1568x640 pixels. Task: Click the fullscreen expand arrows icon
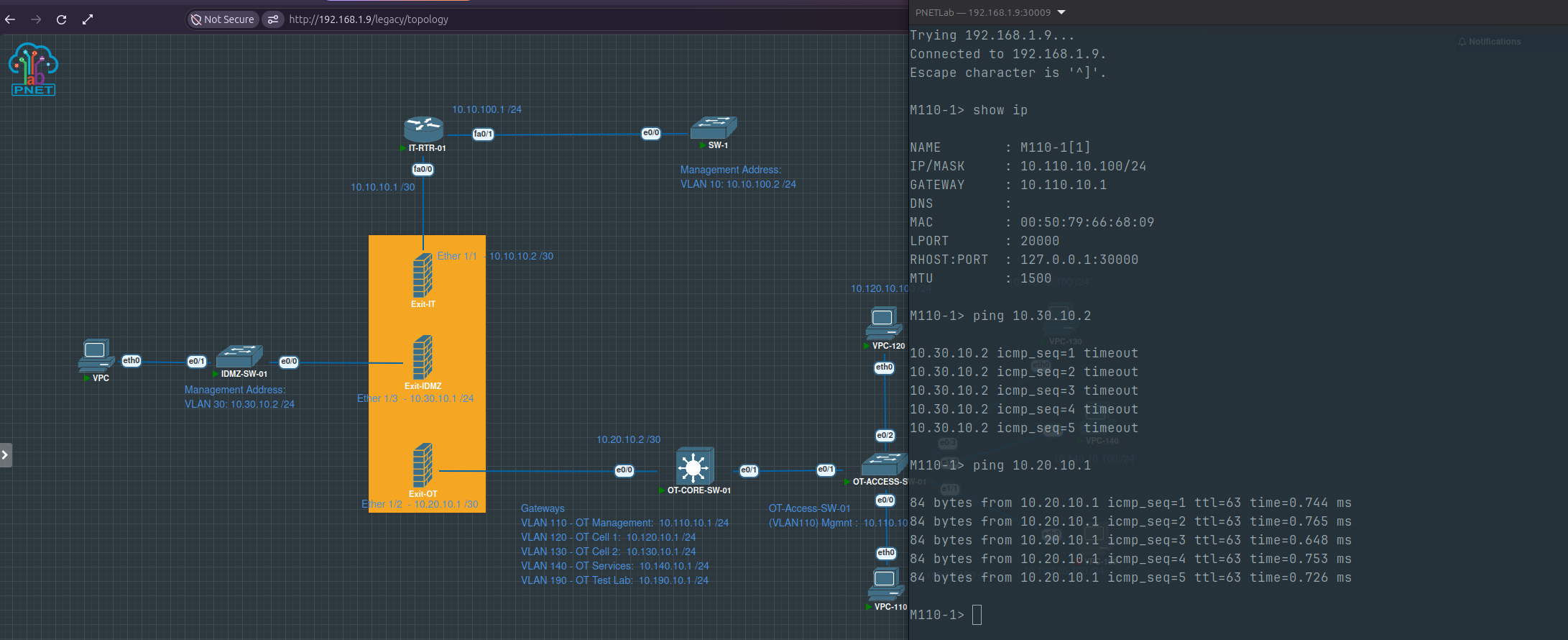pos(88,19)
